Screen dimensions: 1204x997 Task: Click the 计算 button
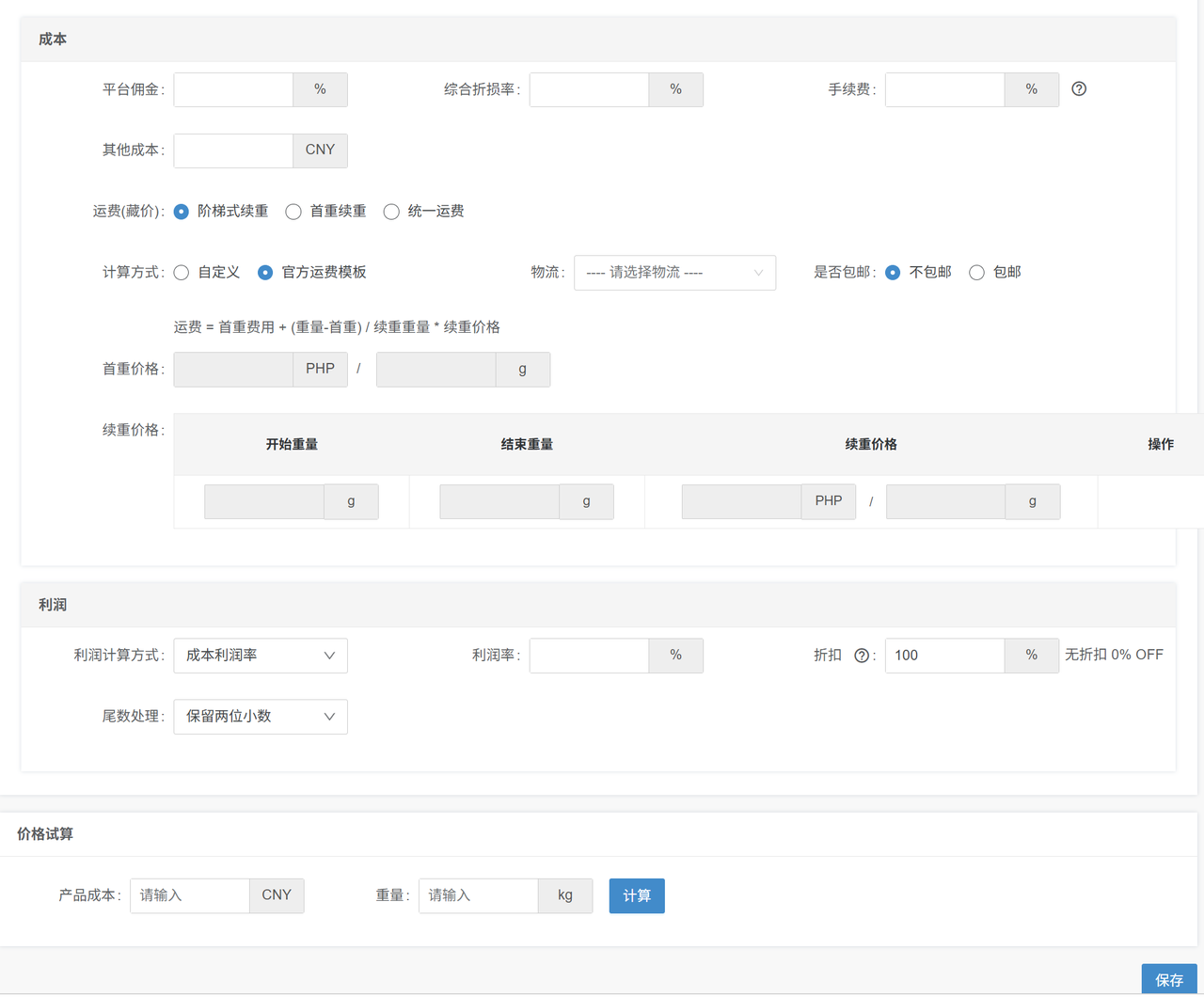[637, 895]
